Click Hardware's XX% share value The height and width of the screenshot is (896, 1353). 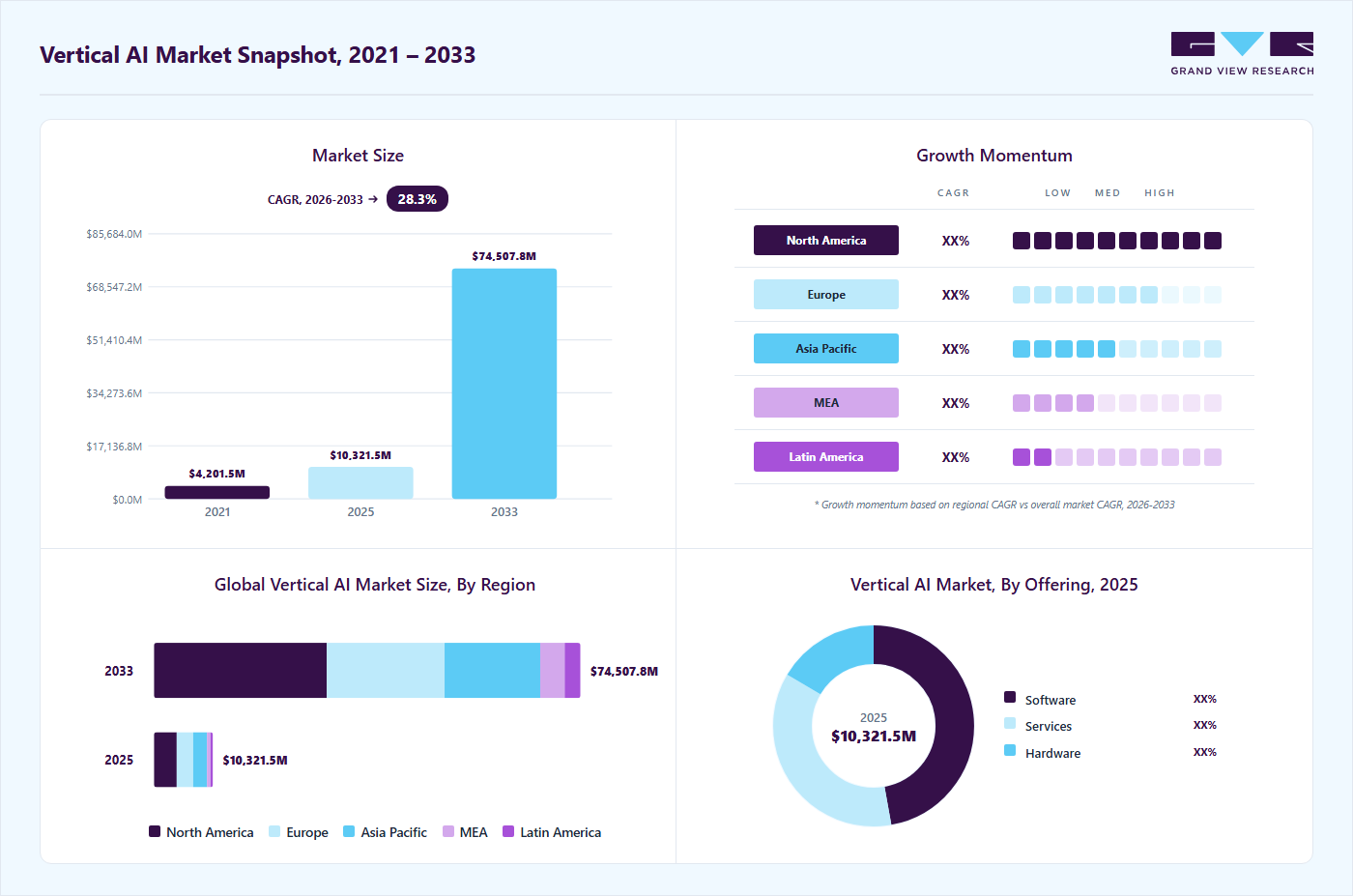point(1205,752)
